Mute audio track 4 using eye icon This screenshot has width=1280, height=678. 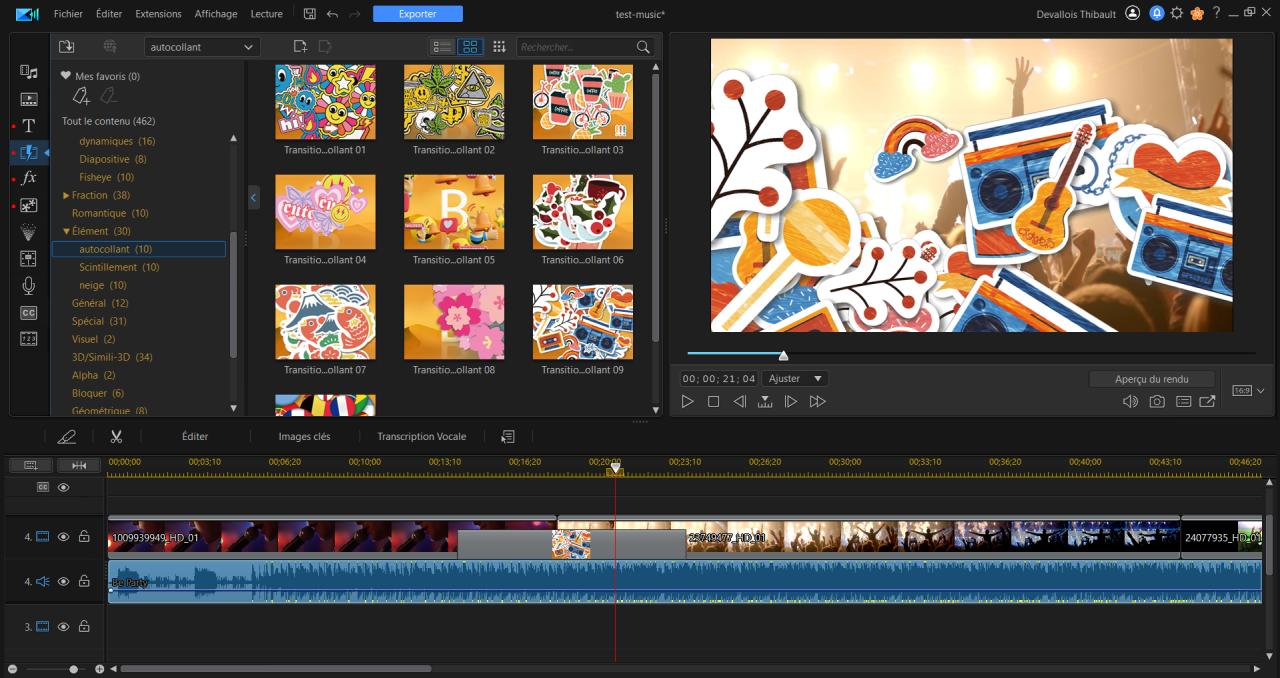(64, 581)
